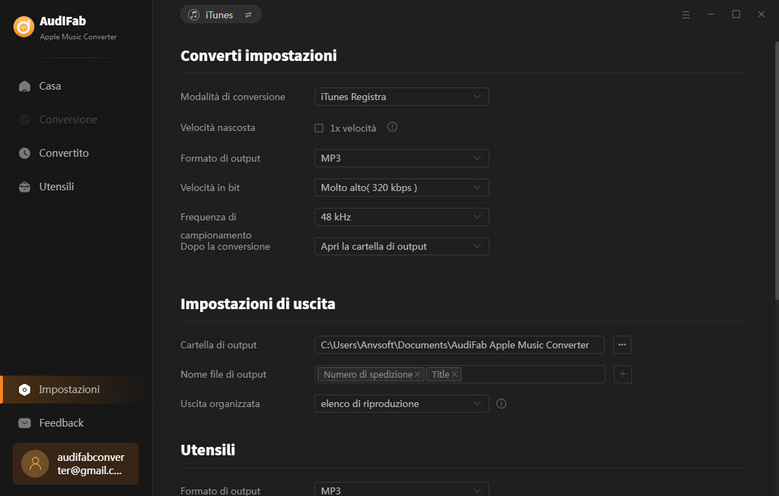Remove the Numero di spedizione tag
The width and height of the screenshot is (779, 496).
tap(417, 374)
